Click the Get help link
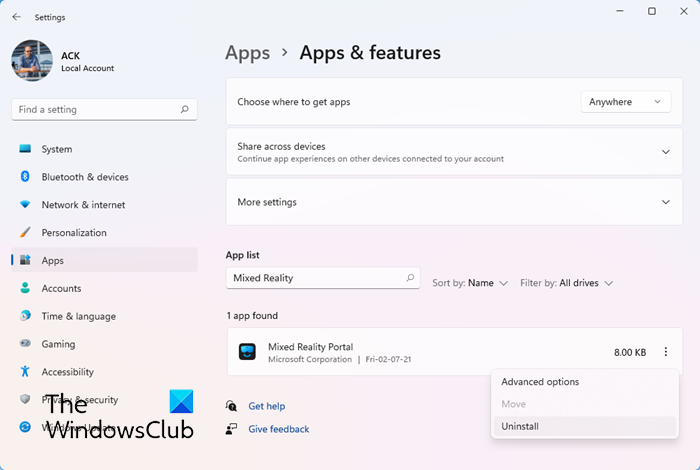700x470 pixels. pyautogui.click(x=267, y=406)
